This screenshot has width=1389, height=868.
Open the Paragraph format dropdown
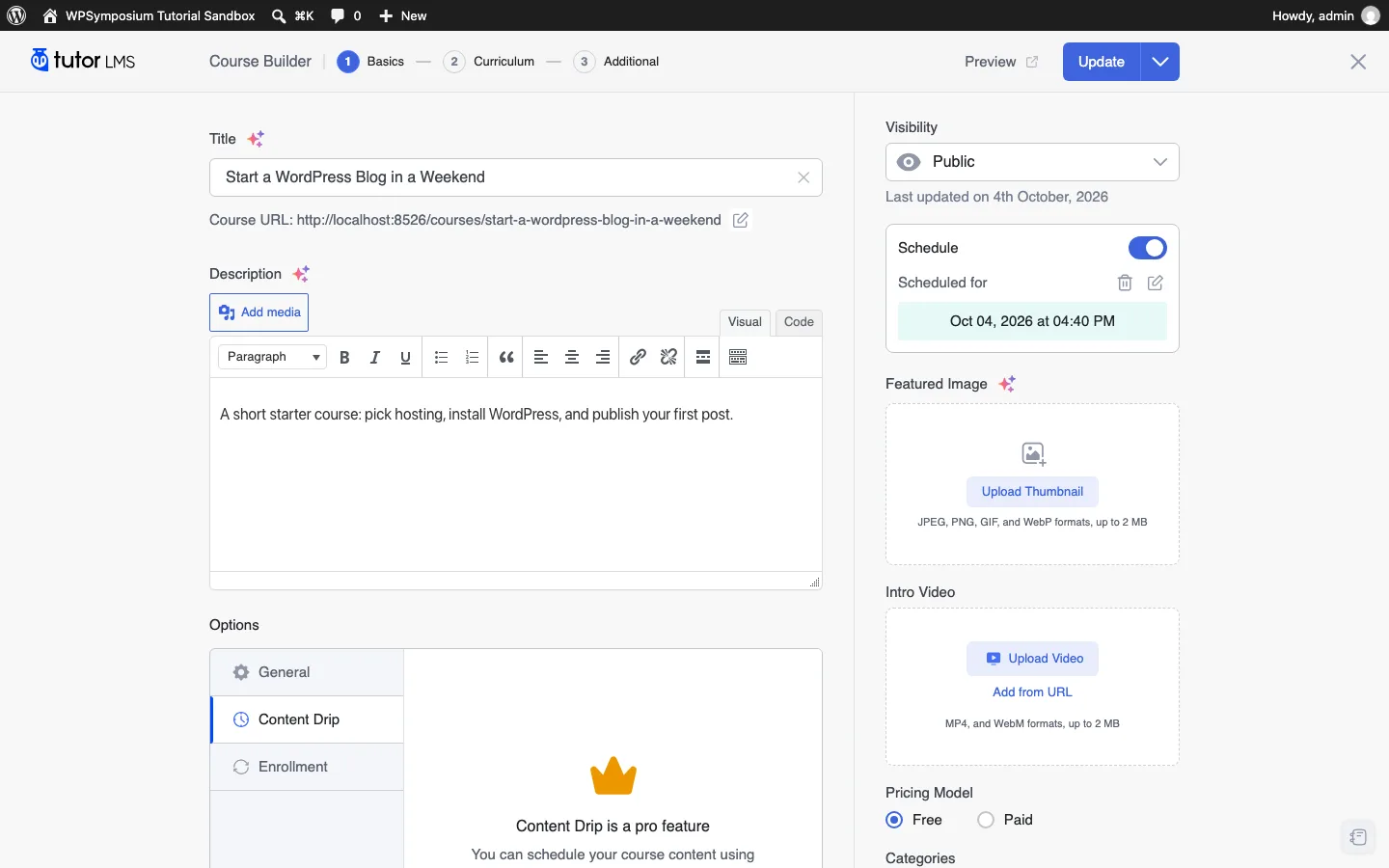tap(273, 357)
